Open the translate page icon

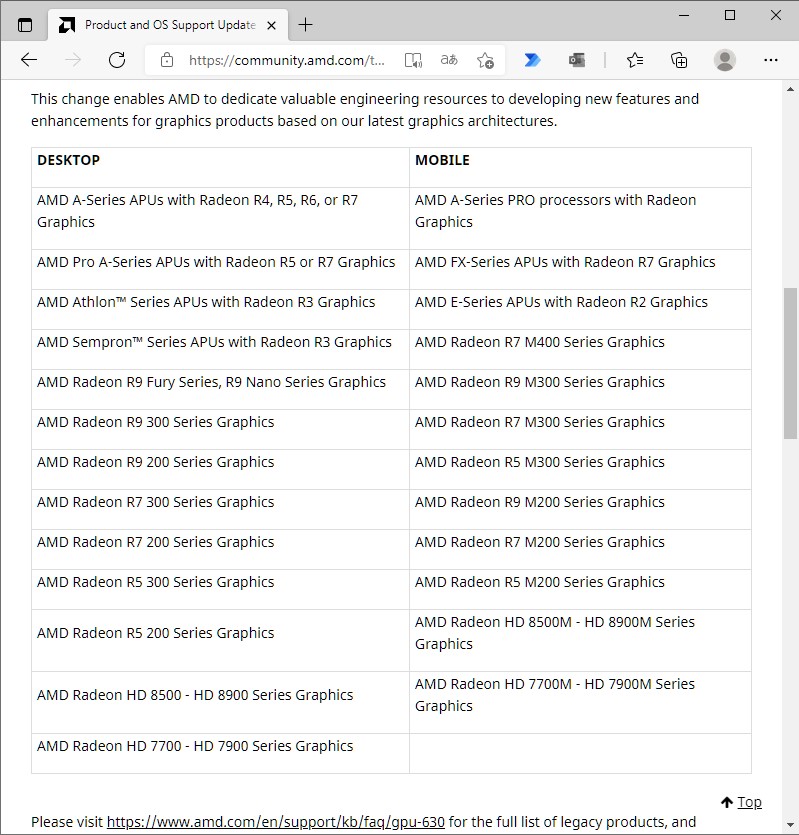pyautogui.click(x=449, y=60)
